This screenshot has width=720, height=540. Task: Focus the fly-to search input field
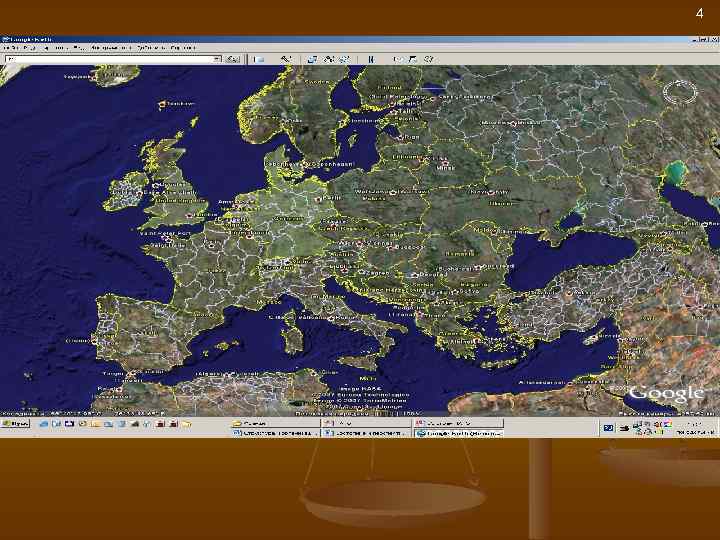coord(109,59)
